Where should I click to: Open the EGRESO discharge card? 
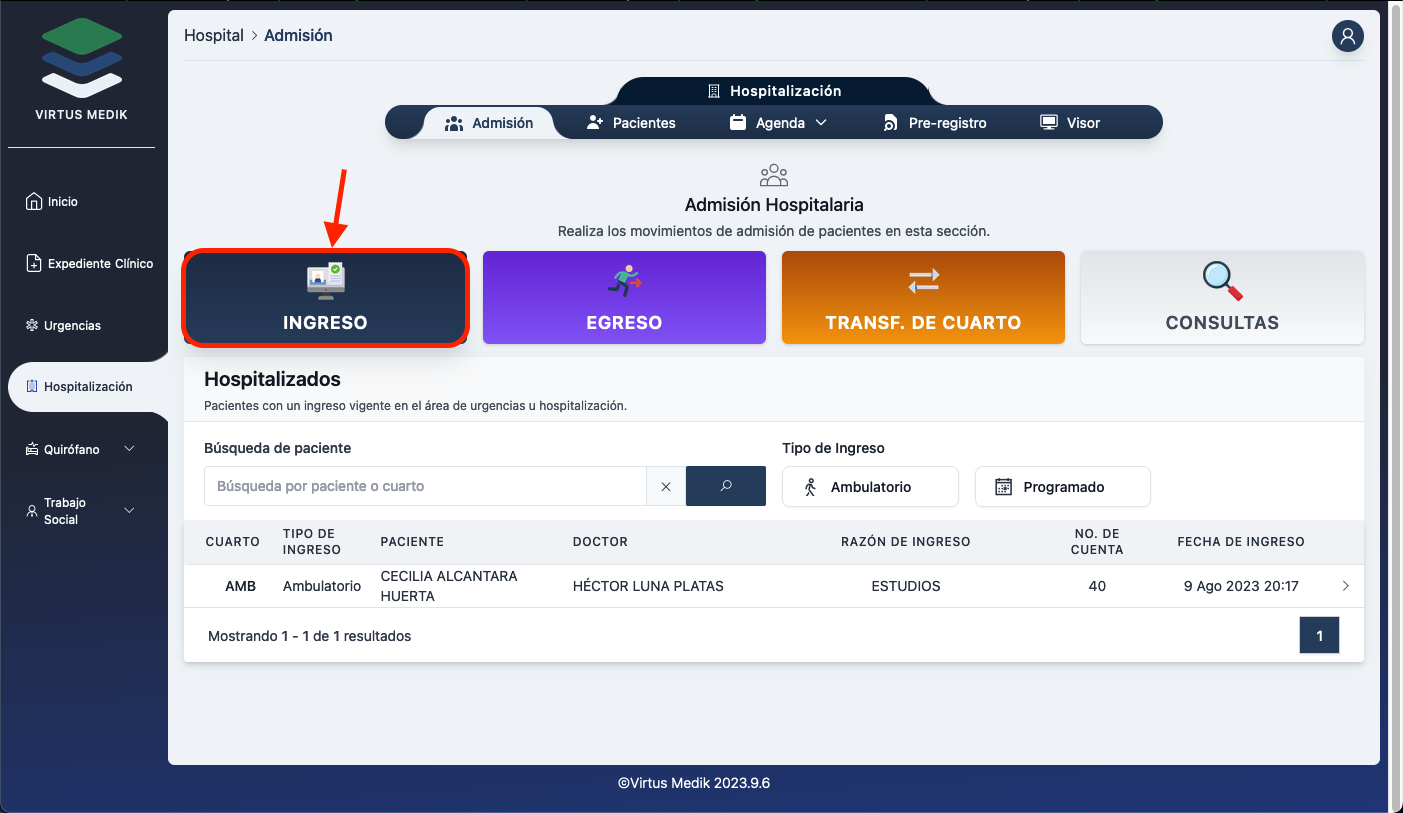point(624,298)
